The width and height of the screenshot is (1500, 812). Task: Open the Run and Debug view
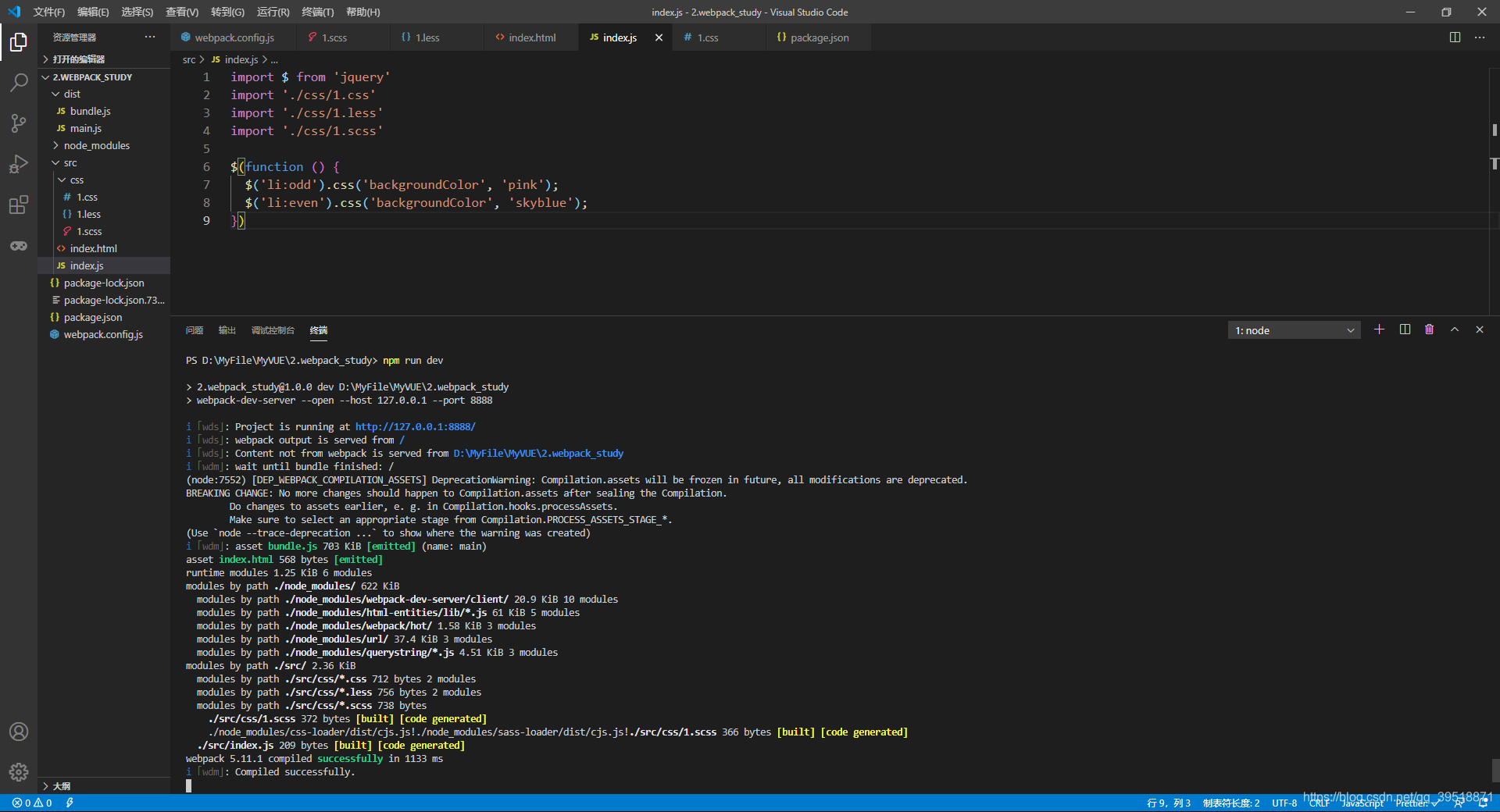point(19,164)
